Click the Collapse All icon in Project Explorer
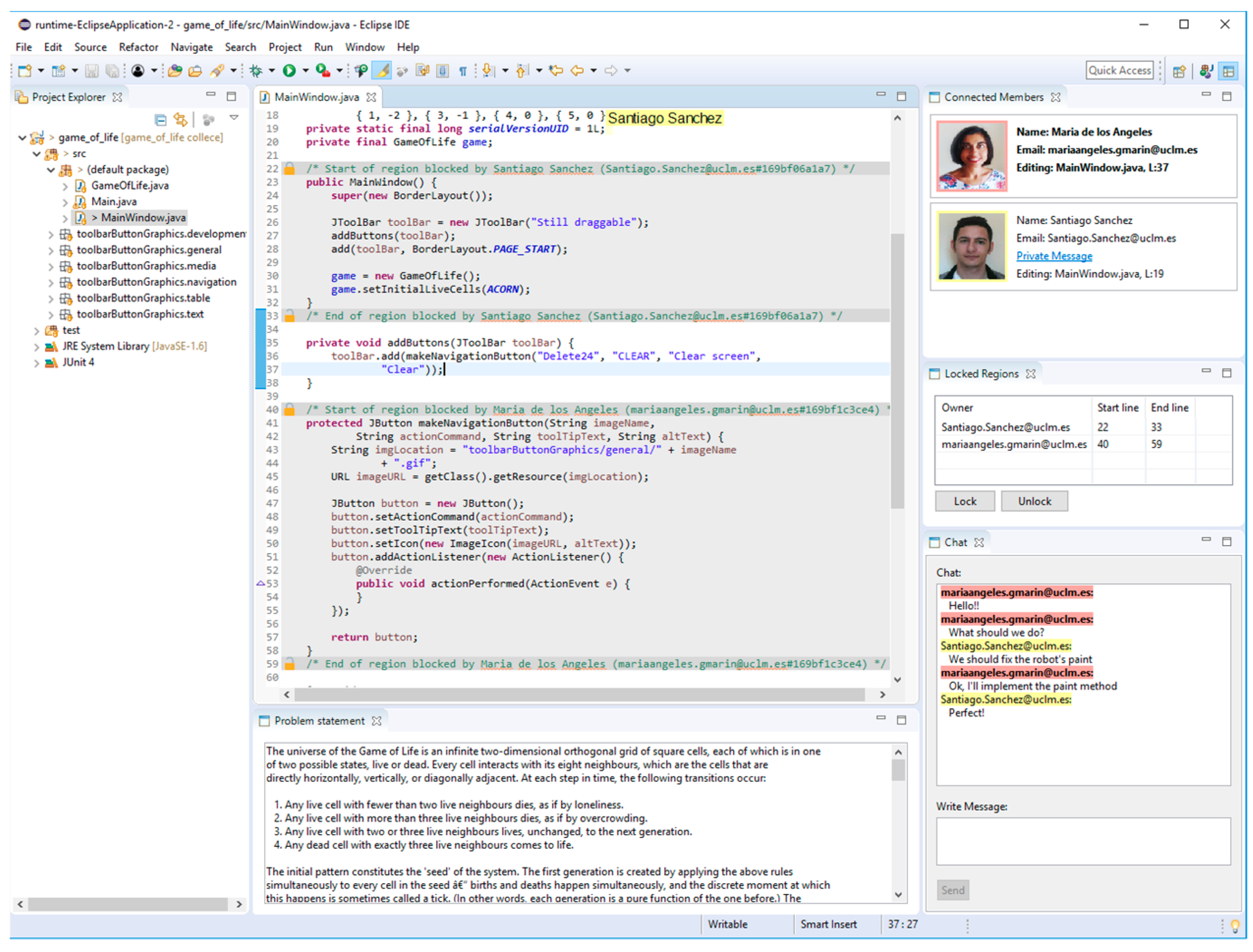Viewport: 1253px width, 952px height. pos(160,120)
